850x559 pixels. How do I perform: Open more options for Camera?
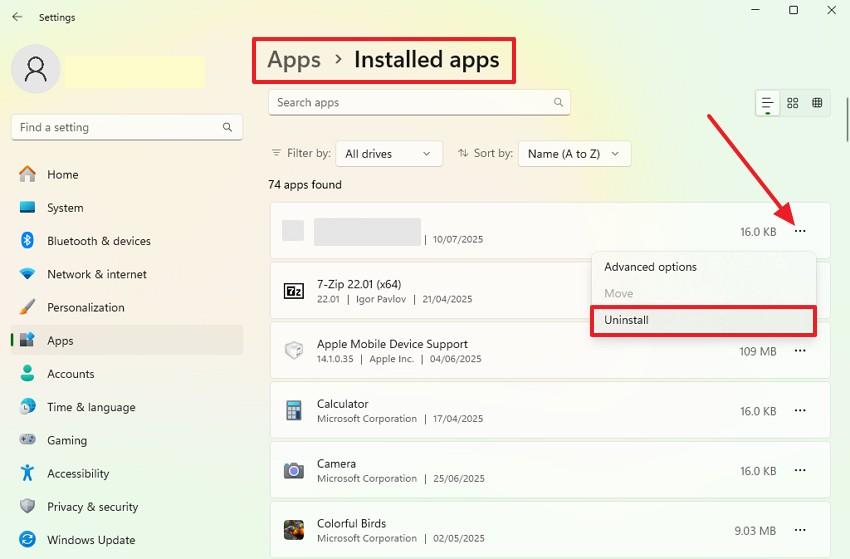pyautogui.click(x=800, y=470)
